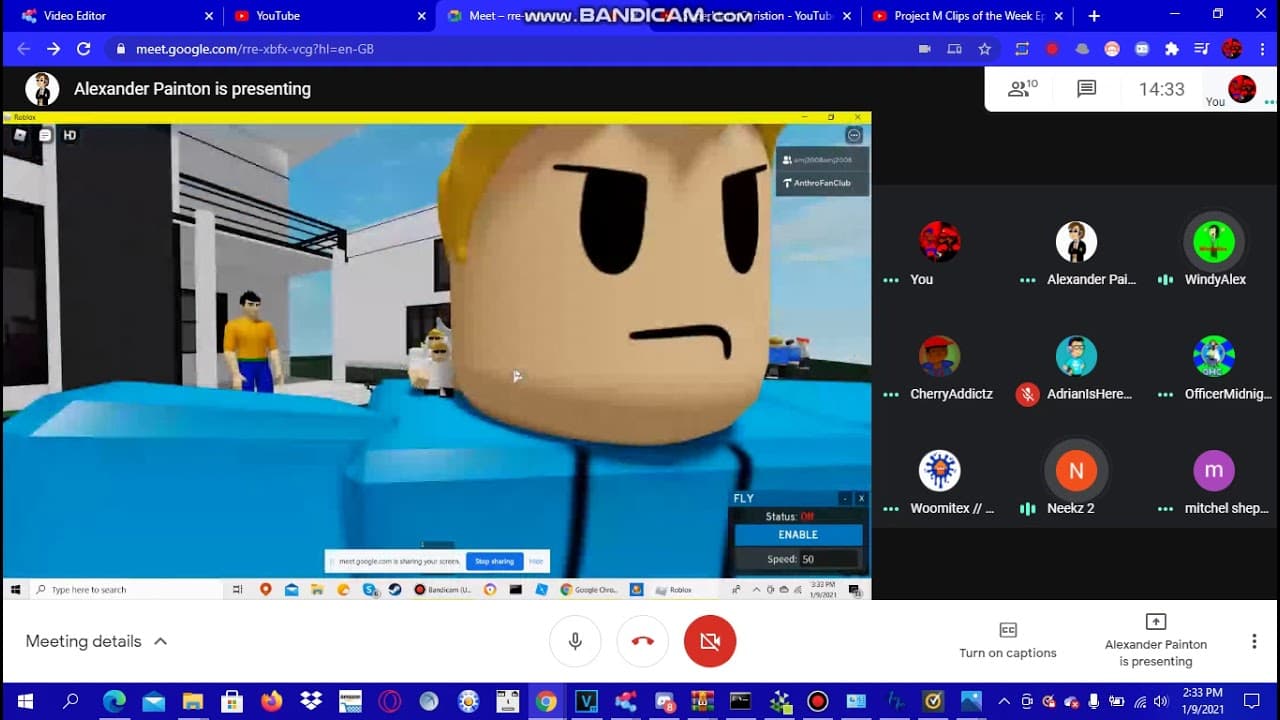Click the camera permission icon in address bar
This screenshot has height=720, width=1280.
click(925, 48)
